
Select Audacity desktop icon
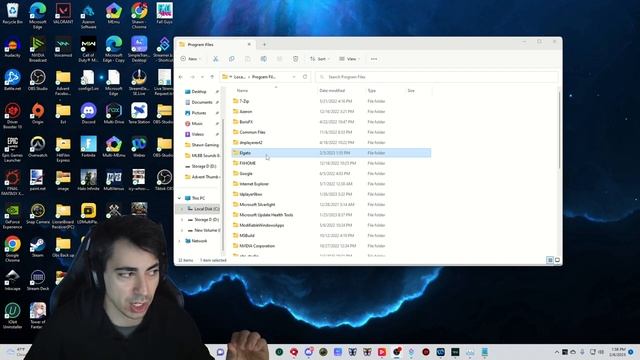pyautogui.click(x=12, y=47)
